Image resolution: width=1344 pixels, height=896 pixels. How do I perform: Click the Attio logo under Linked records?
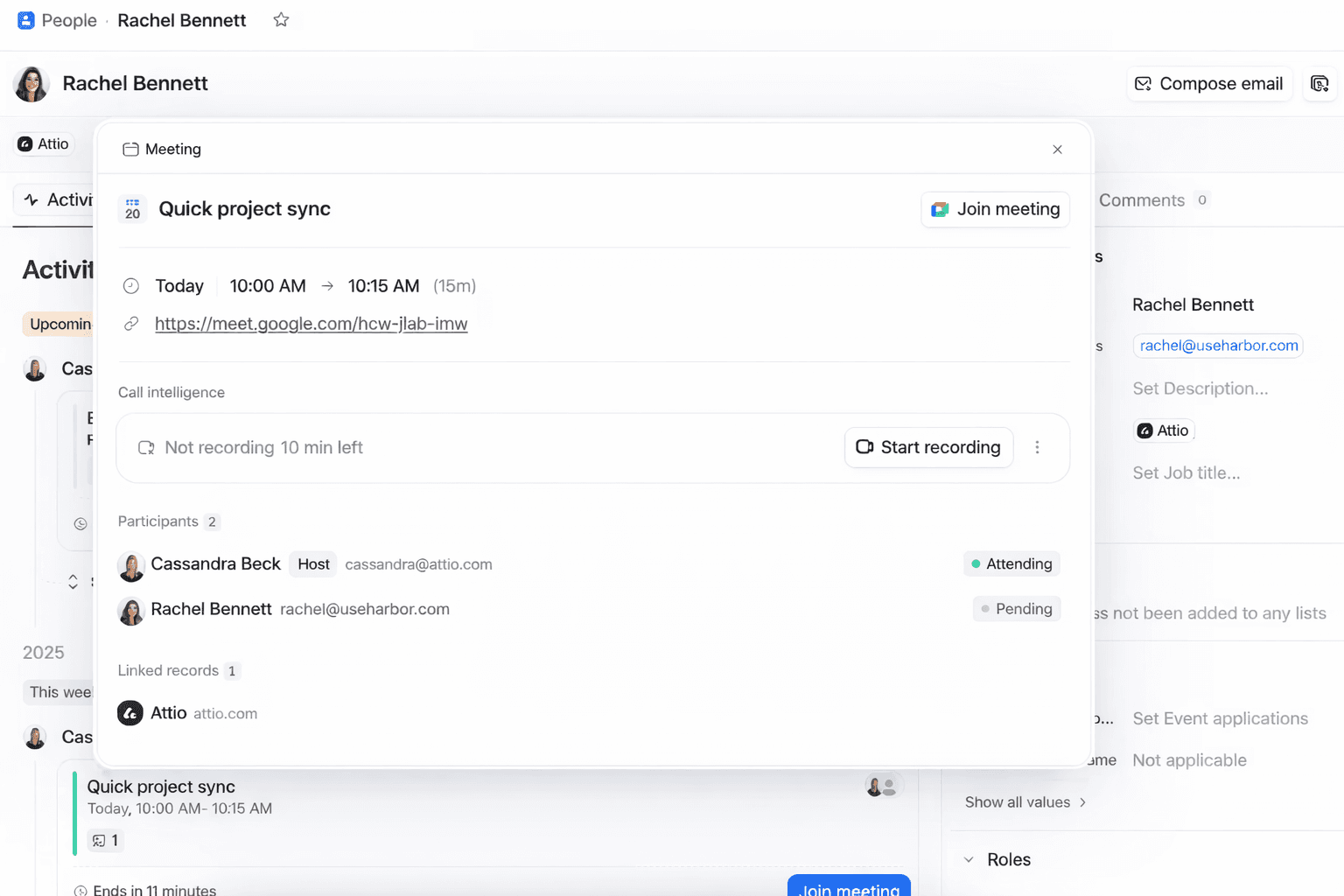pos(129,712)
